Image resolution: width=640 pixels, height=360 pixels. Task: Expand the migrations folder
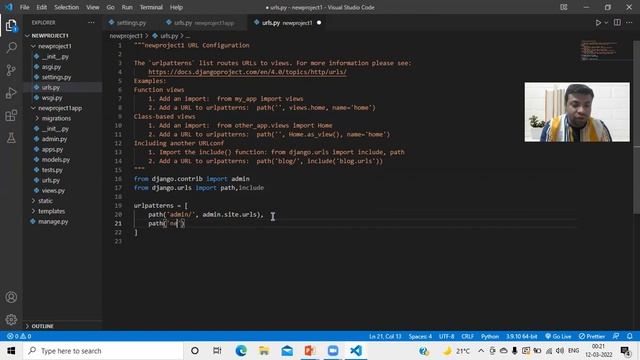tap(62, 118)
